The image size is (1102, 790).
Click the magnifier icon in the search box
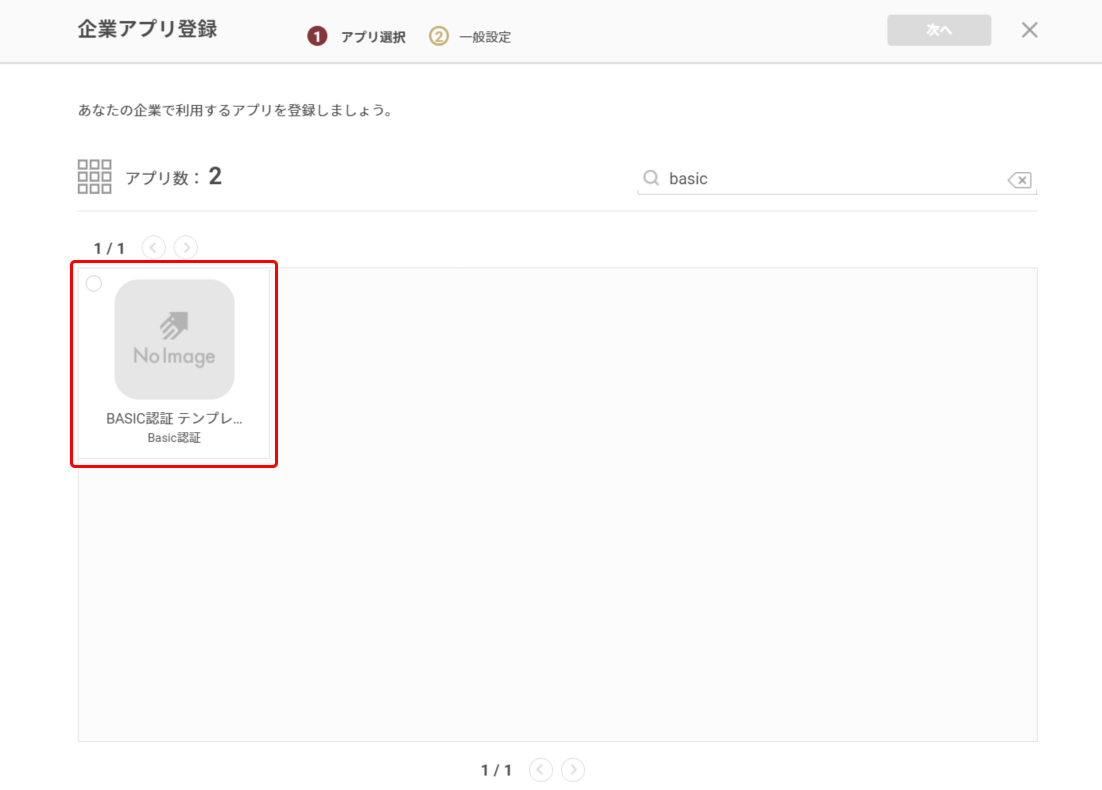pos(651,178)
